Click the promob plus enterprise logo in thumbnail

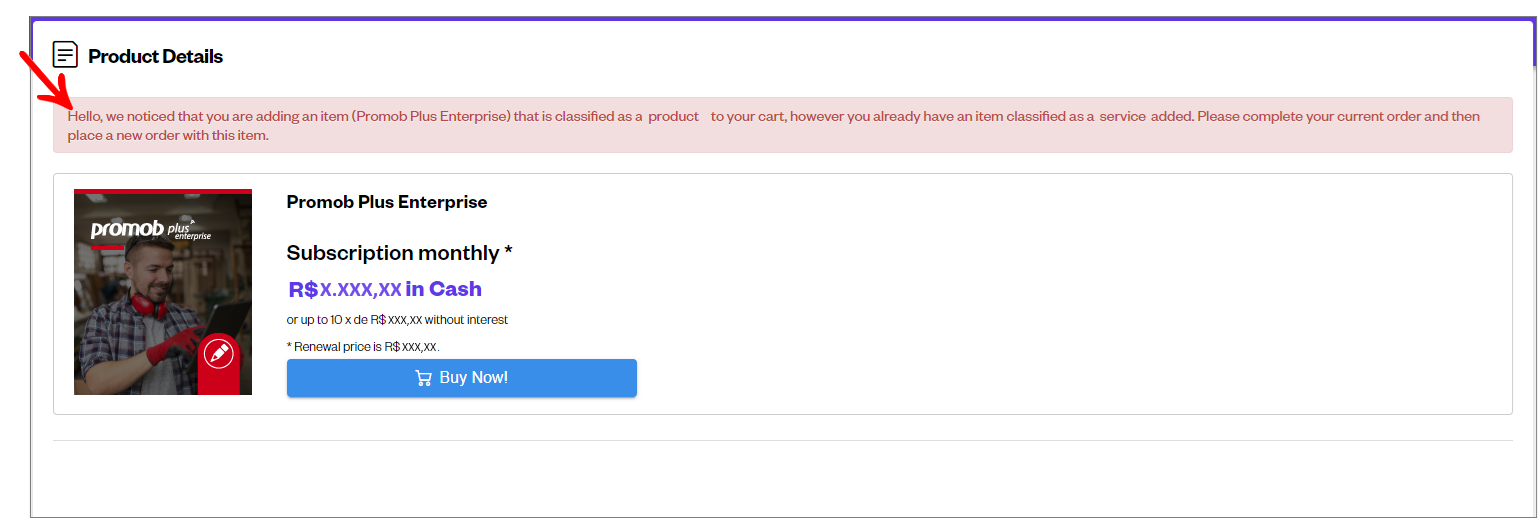[x=150, y=230]
